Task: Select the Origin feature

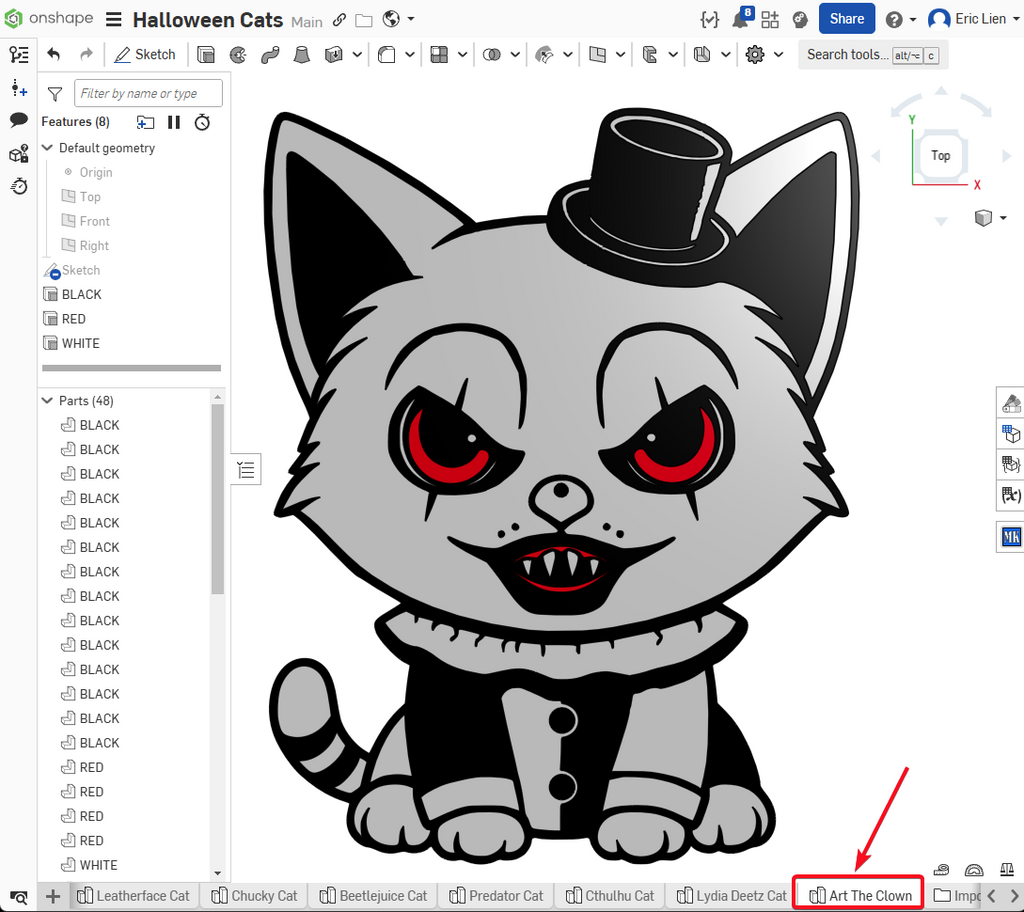Action: tap(95, 172)
